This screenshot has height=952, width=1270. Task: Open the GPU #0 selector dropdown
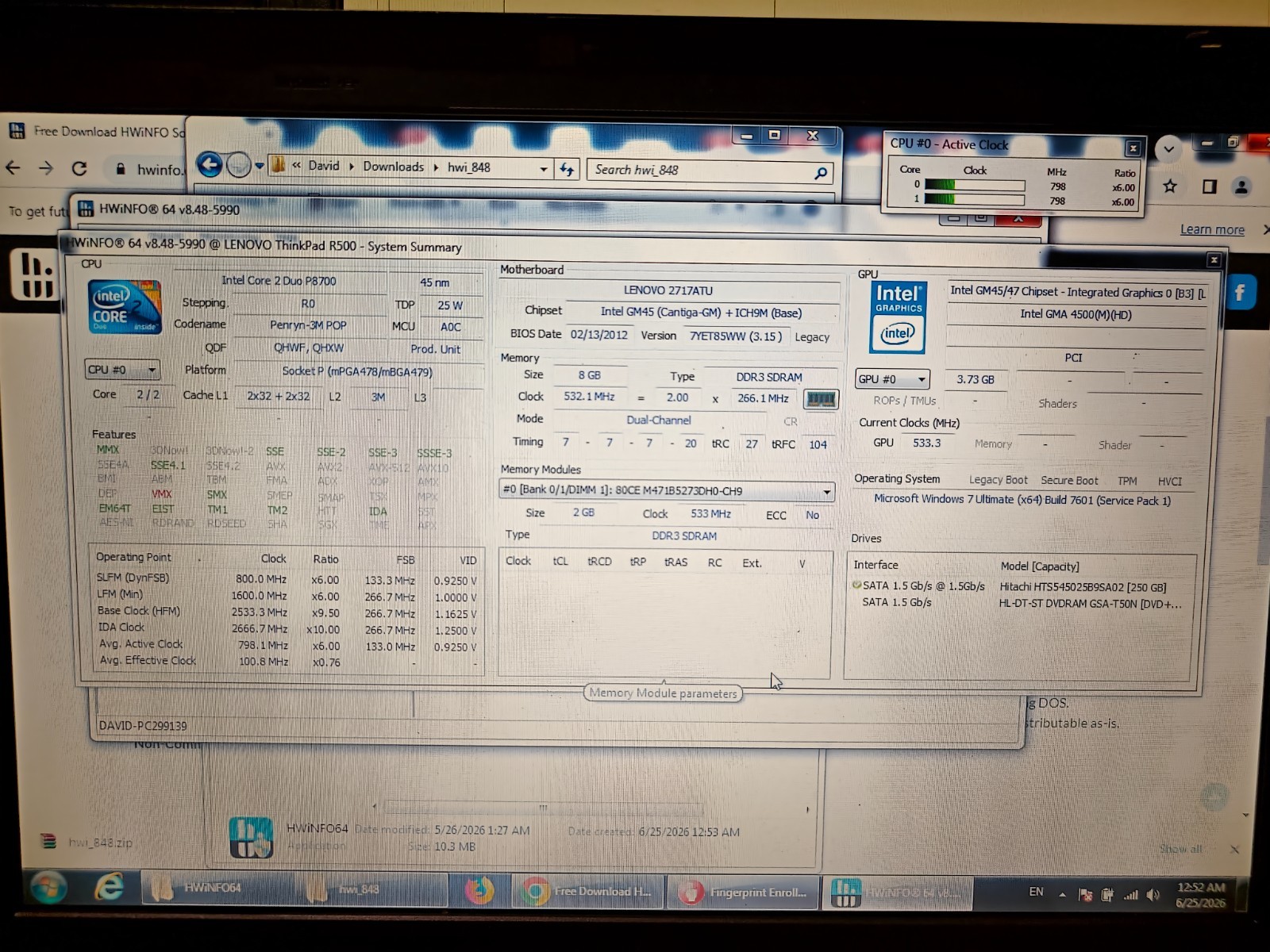coord(891,379)
